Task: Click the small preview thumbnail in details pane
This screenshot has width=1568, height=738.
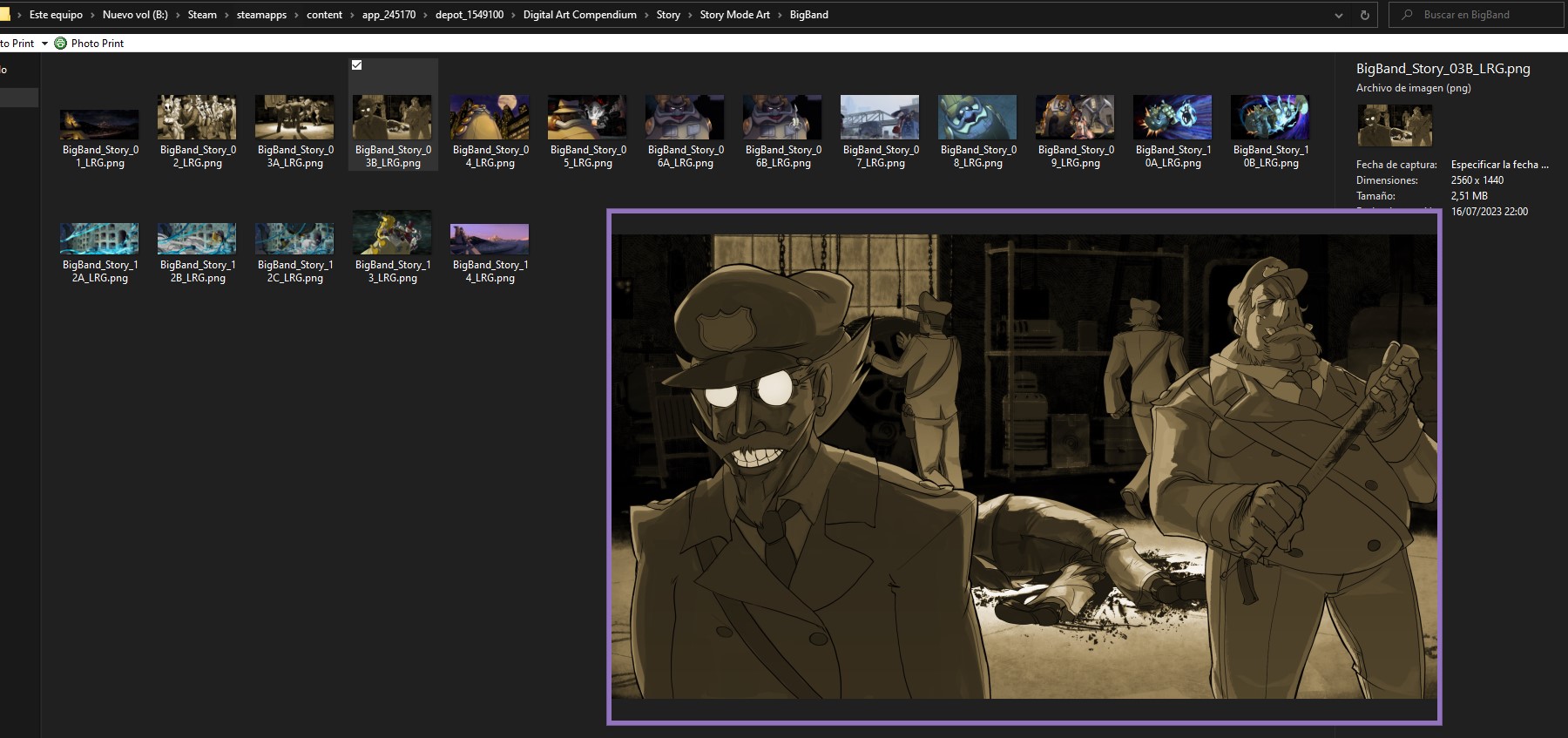Action: point(1395,125)
